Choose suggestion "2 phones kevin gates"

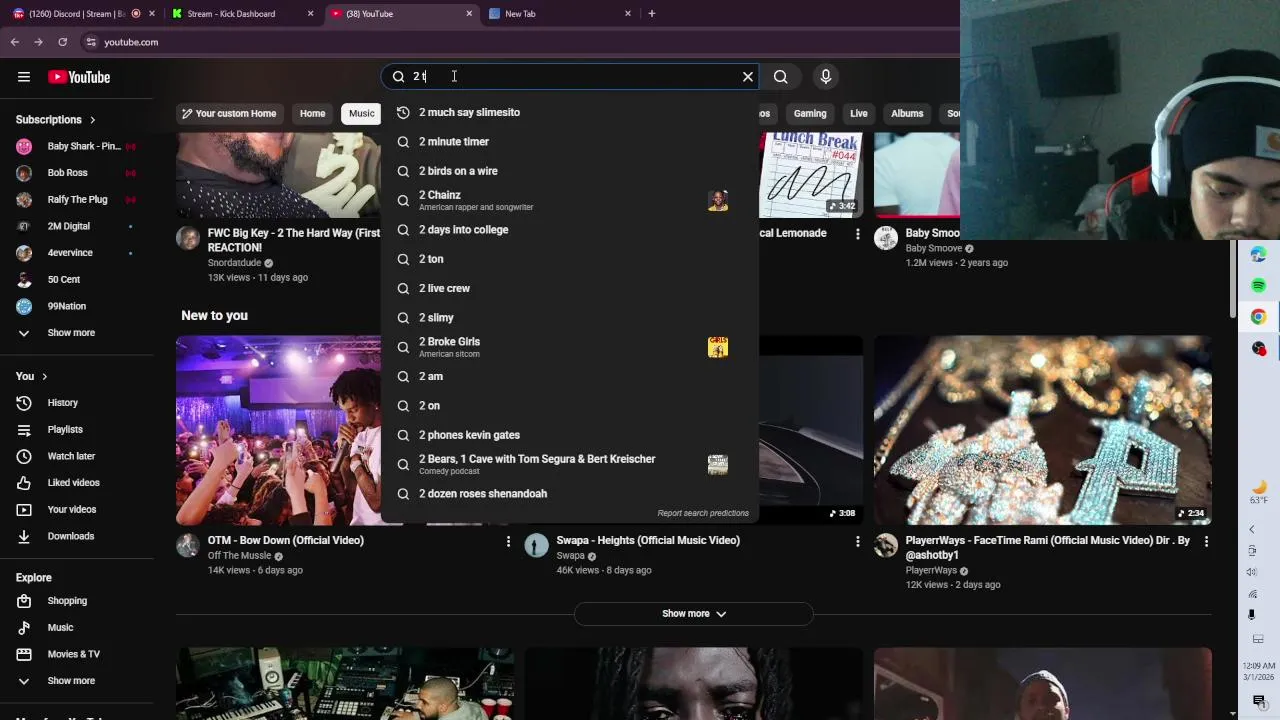tap(568, 435)
